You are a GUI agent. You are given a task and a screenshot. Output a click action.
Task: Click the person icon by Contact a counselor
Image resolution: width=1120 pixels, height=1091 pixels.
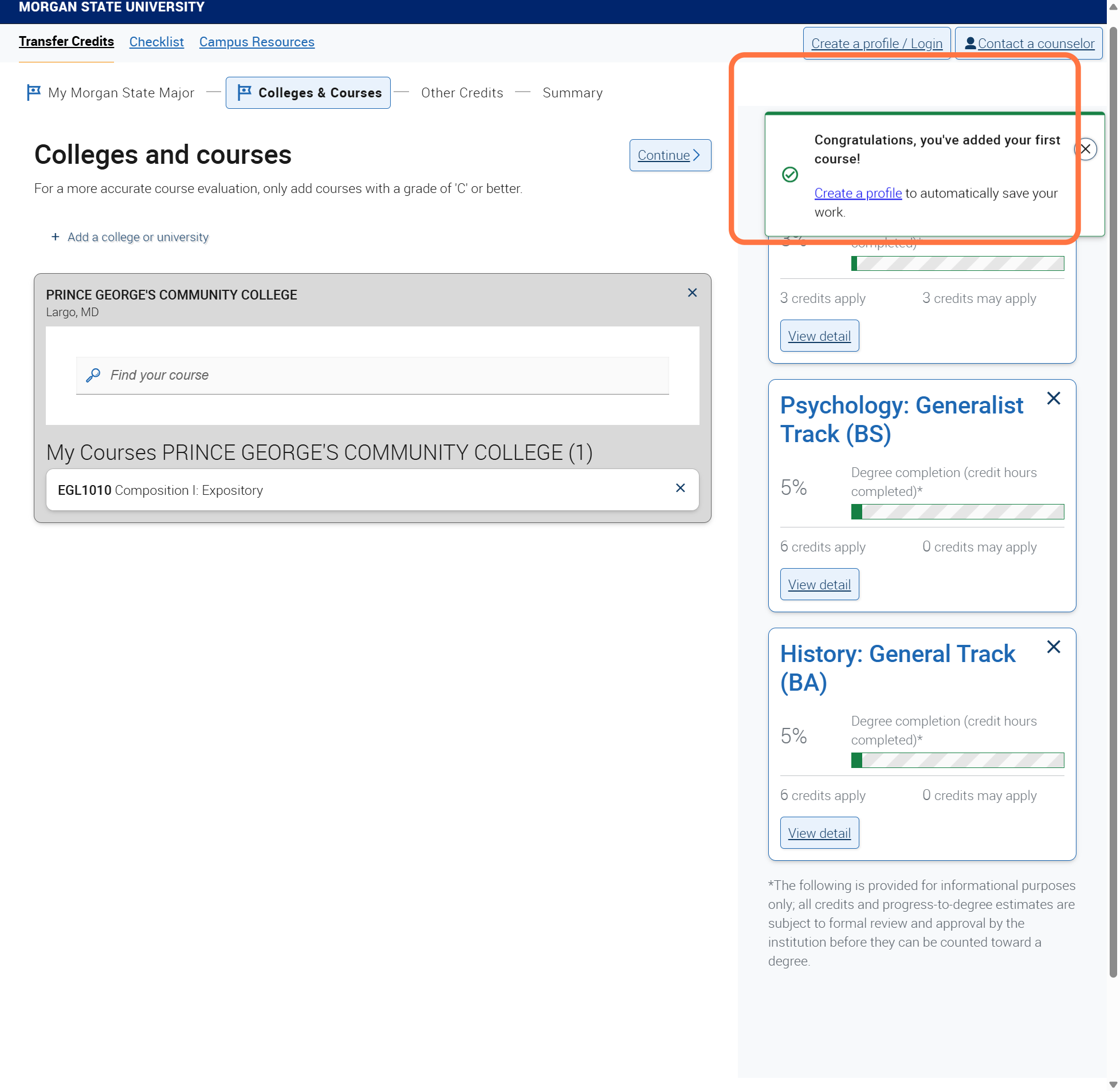970,43
